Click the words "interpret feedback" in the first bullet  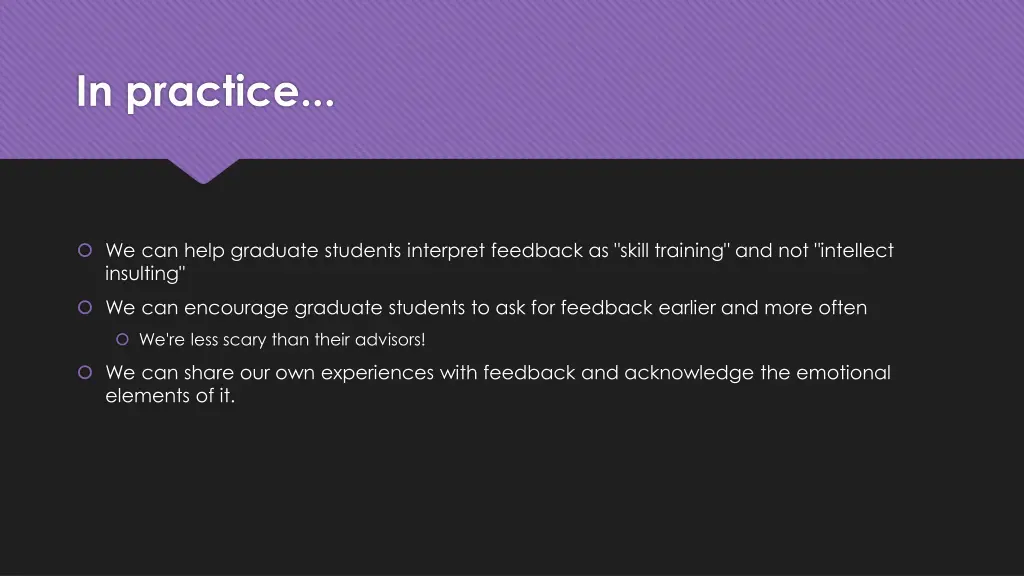(x=494, y=250)
